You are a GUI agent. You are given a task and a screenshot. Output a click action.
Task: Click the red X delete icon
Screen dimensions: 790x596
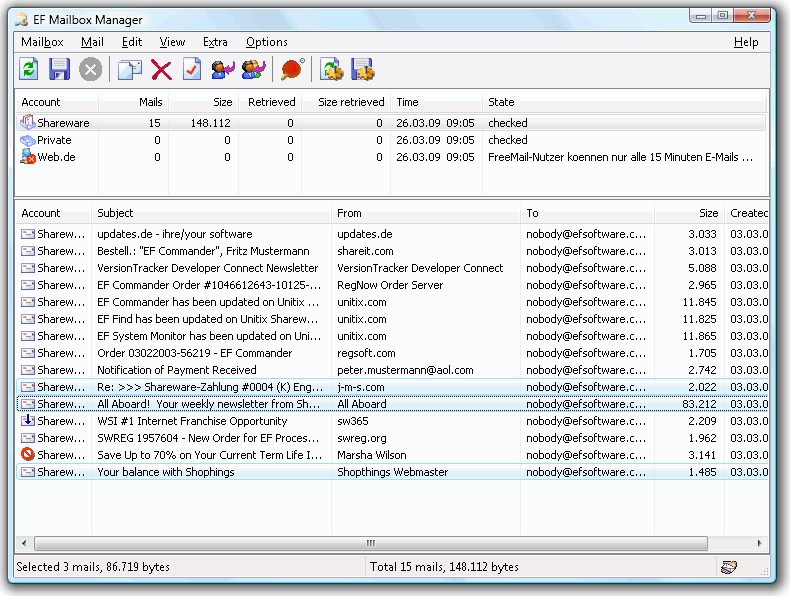tap(161, 69)
